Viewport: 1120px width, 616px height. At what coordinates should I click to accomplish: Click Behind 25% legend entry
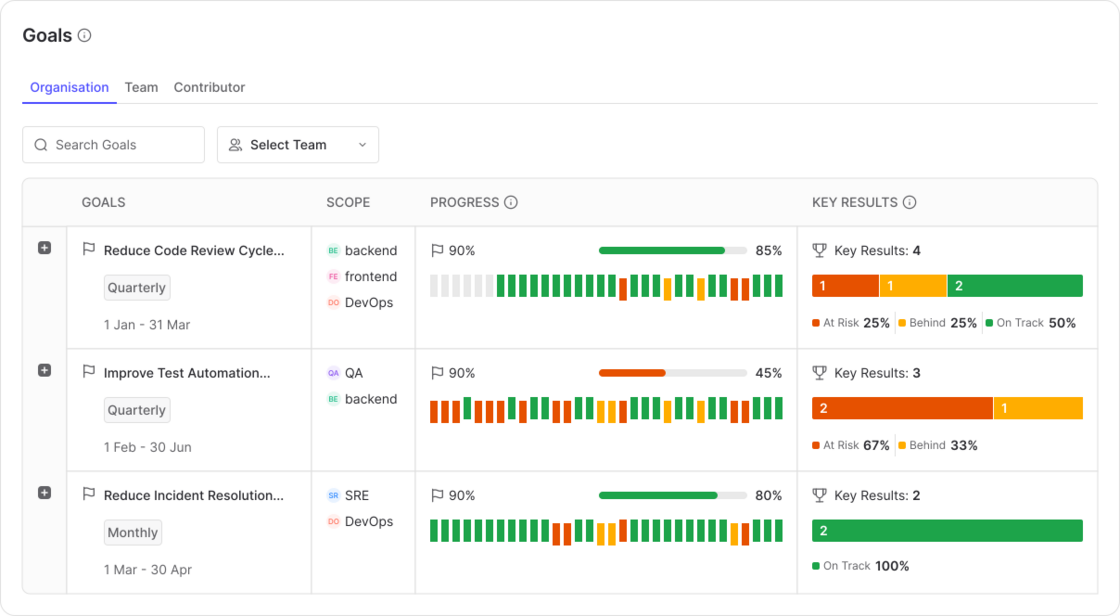pyautogui.click(x=937, y=323)
